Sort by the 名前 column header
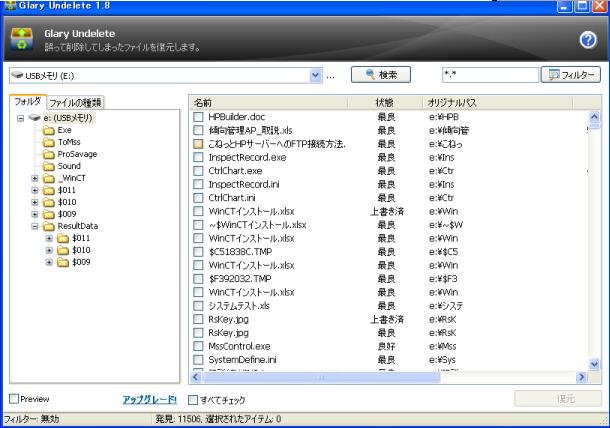The width and height of the screenshot is (610, 428). [x=269, y=103]
